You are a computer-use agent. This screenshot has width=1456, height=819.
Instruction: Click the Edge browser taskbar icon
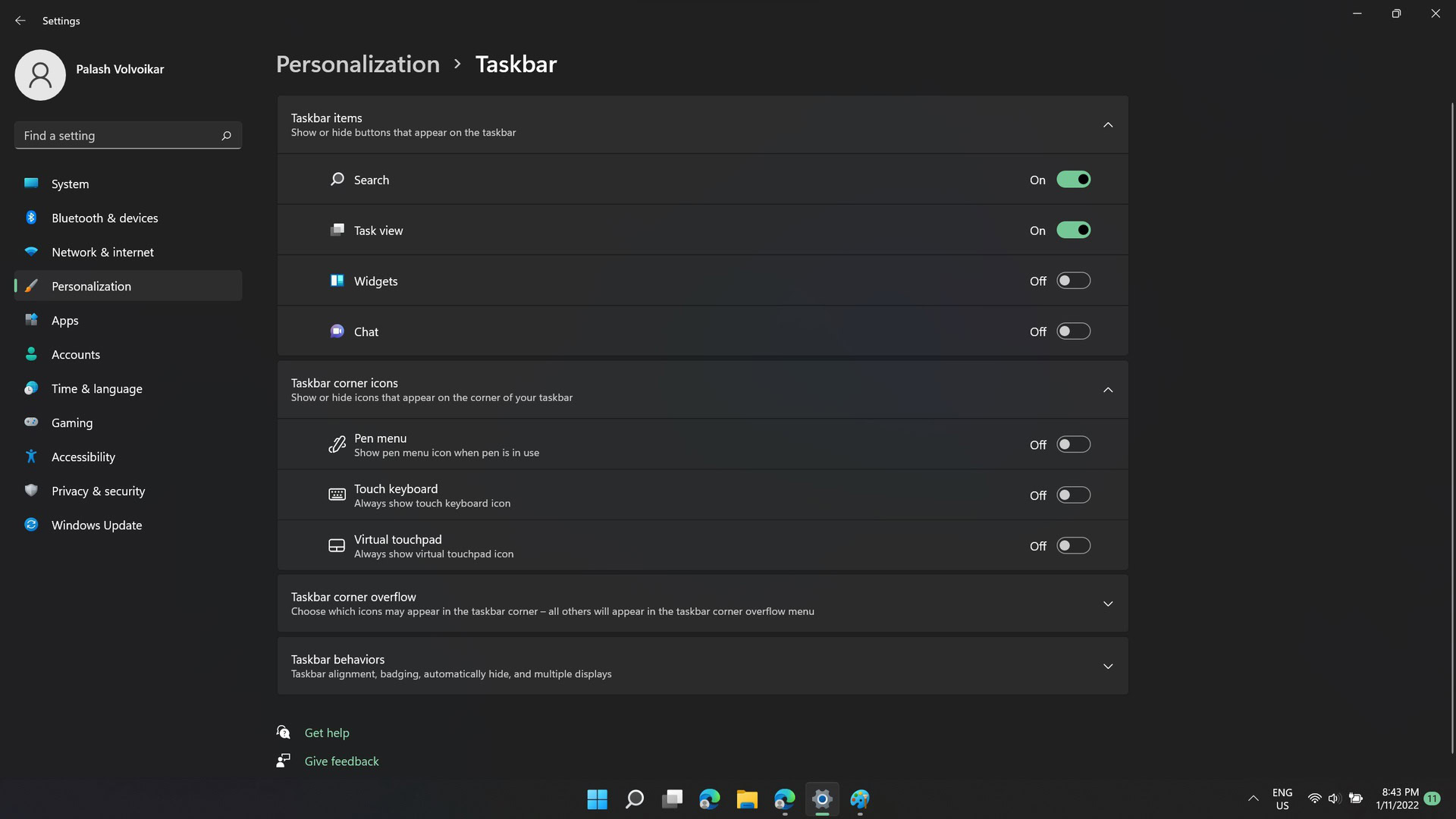[x=710, y=799]
